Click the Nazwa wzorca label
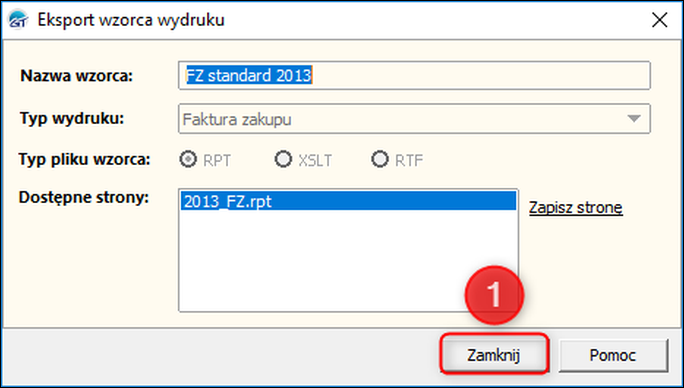The image size is (684, 388). point(77,76)
